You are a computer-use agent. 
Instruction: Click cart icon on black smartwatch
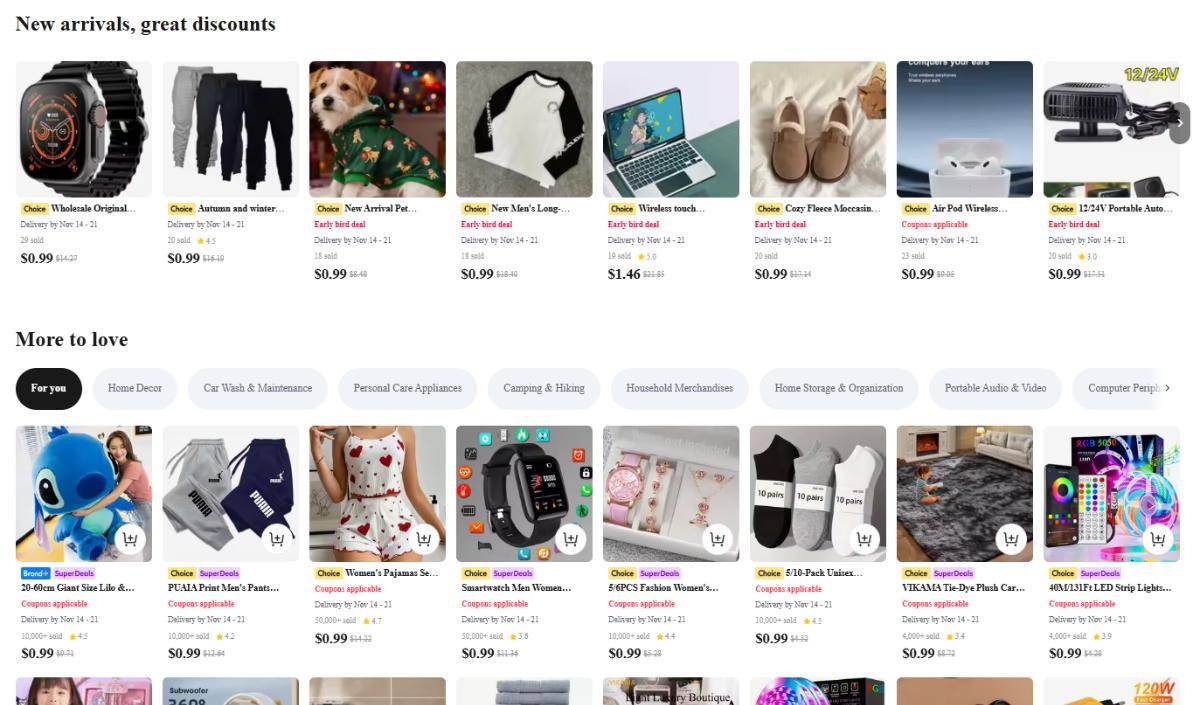click(x=570, y=540)
